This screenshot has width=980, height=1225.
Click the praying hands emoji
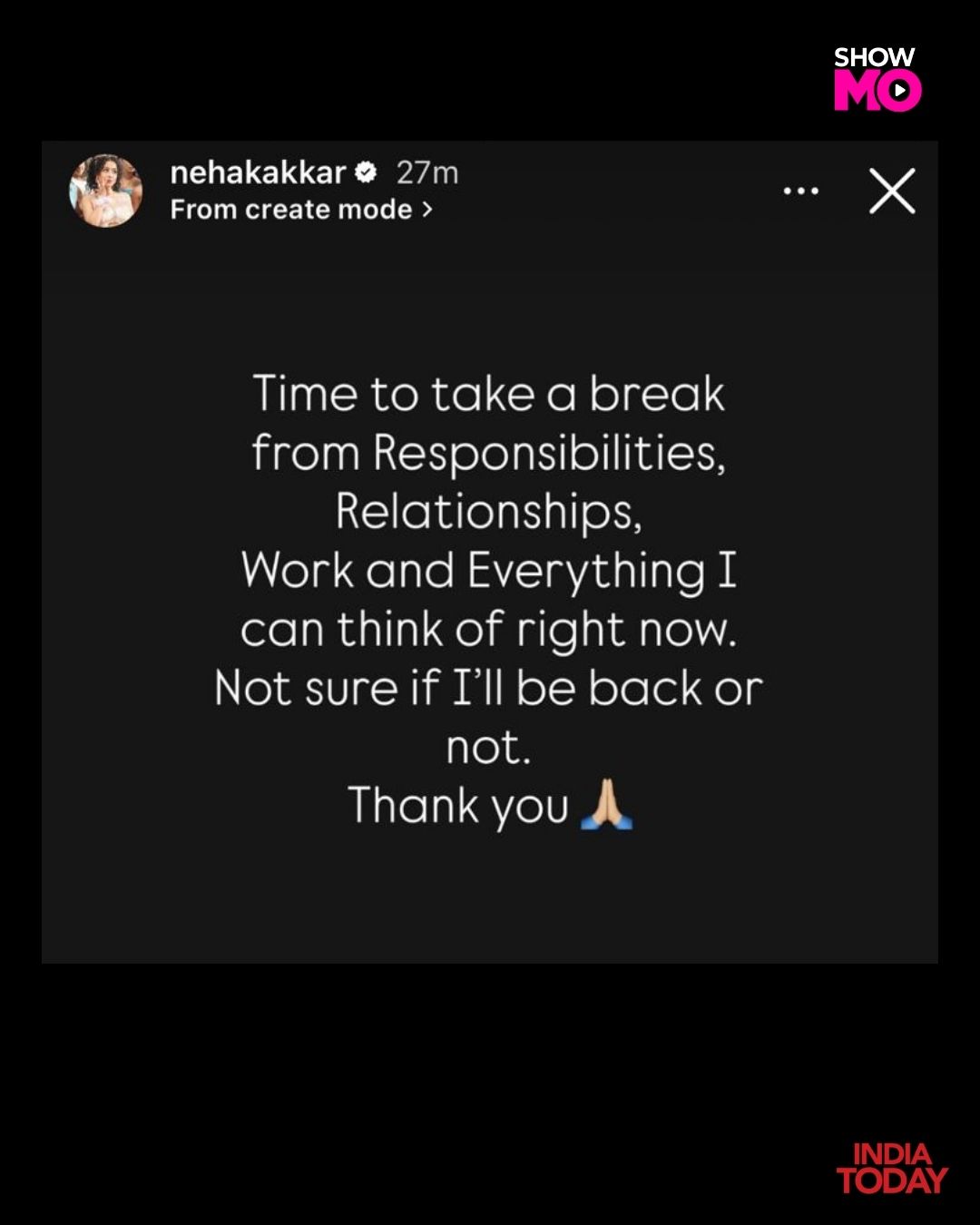click(606, 805)
